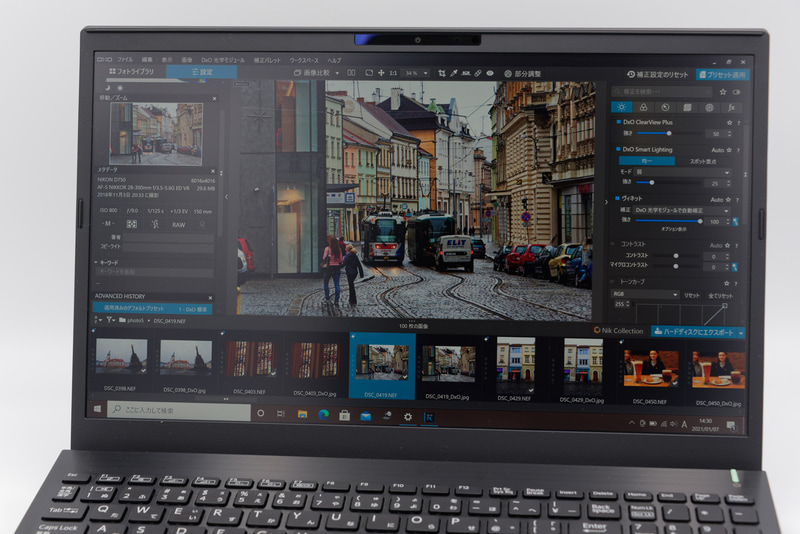Select the move/pan cross-arrow tool

[381, 73]
